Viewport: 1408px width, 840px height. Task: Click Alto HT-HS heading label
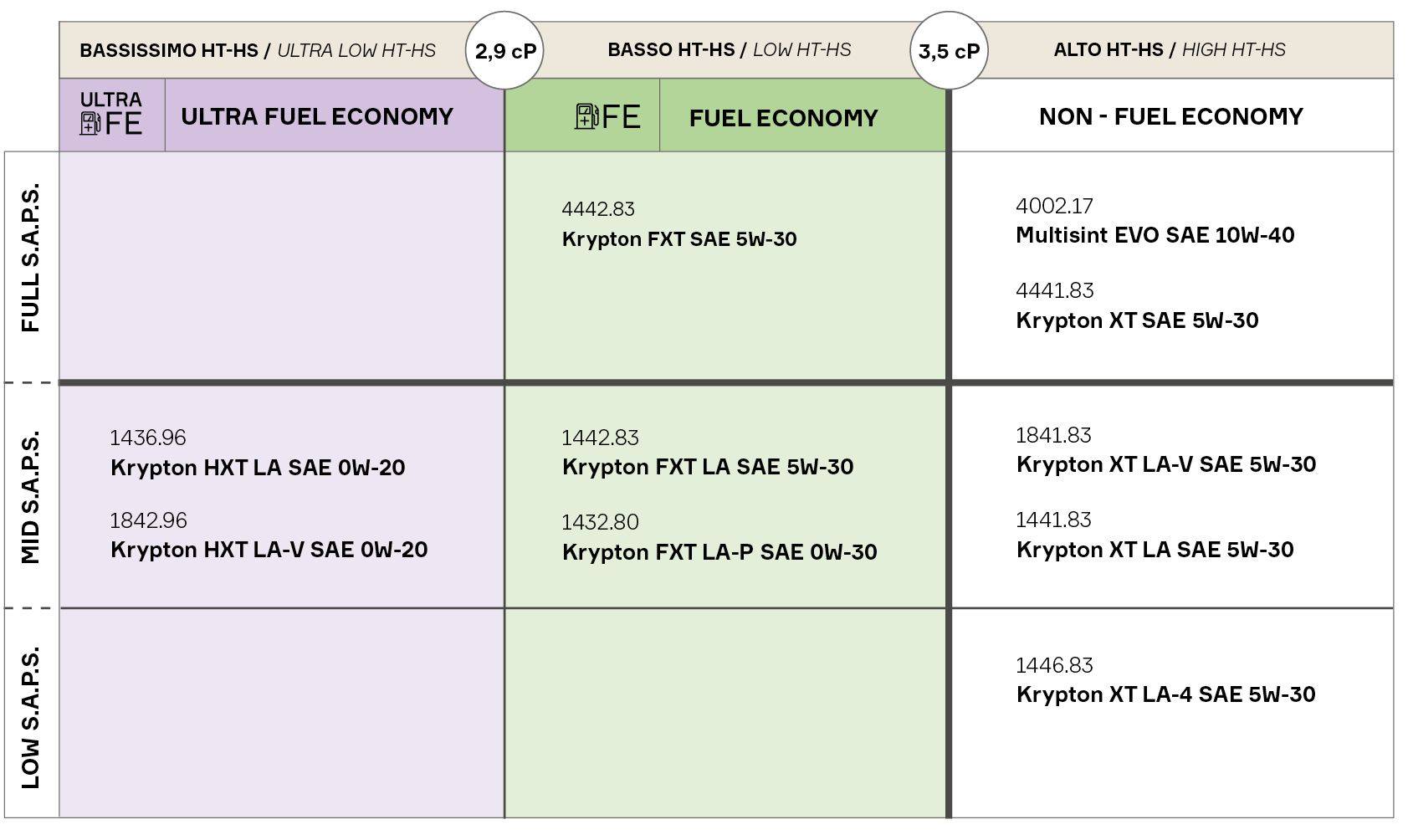(1169, 49)
